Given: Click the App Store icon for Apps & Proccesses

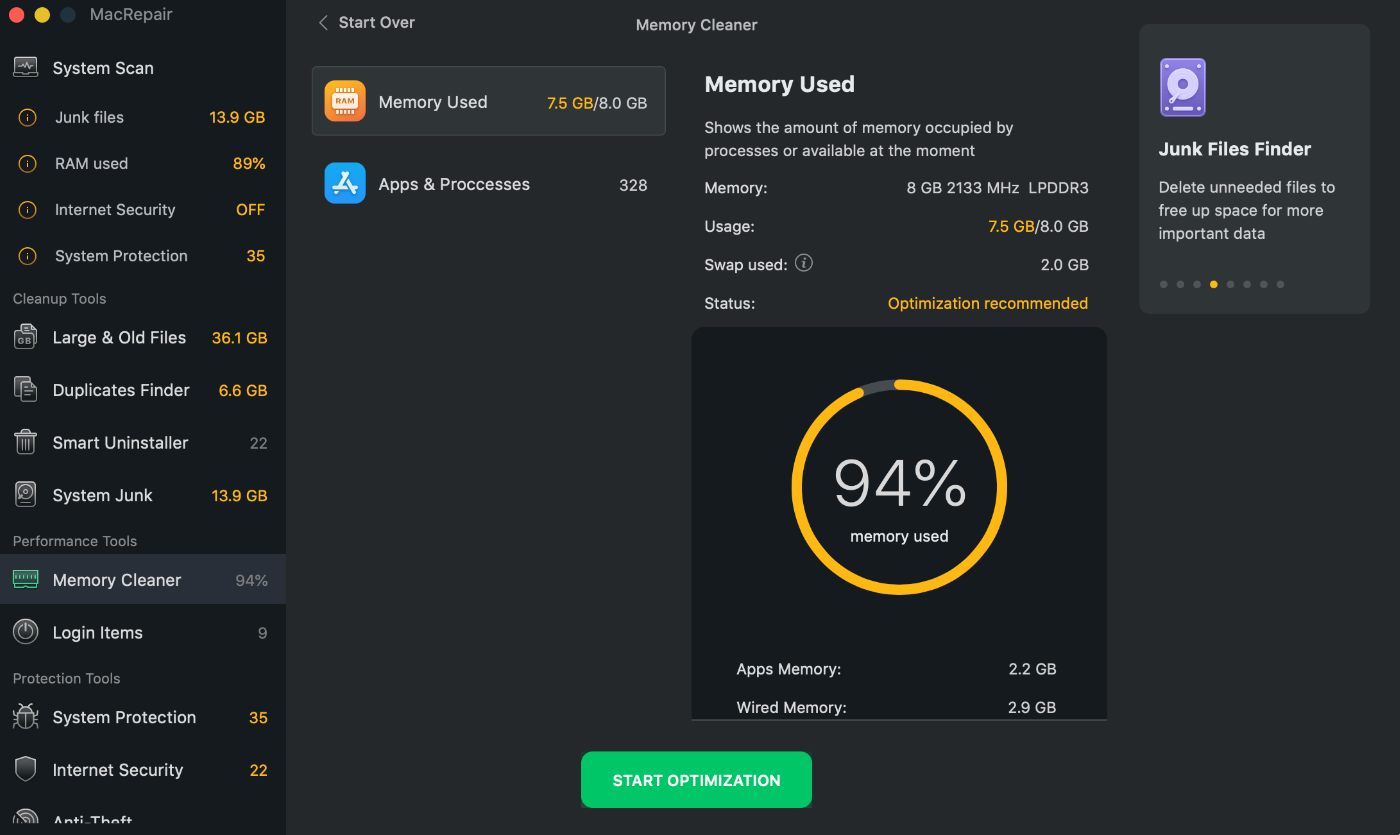Looking at the screenshot, I should coord(345,184).
